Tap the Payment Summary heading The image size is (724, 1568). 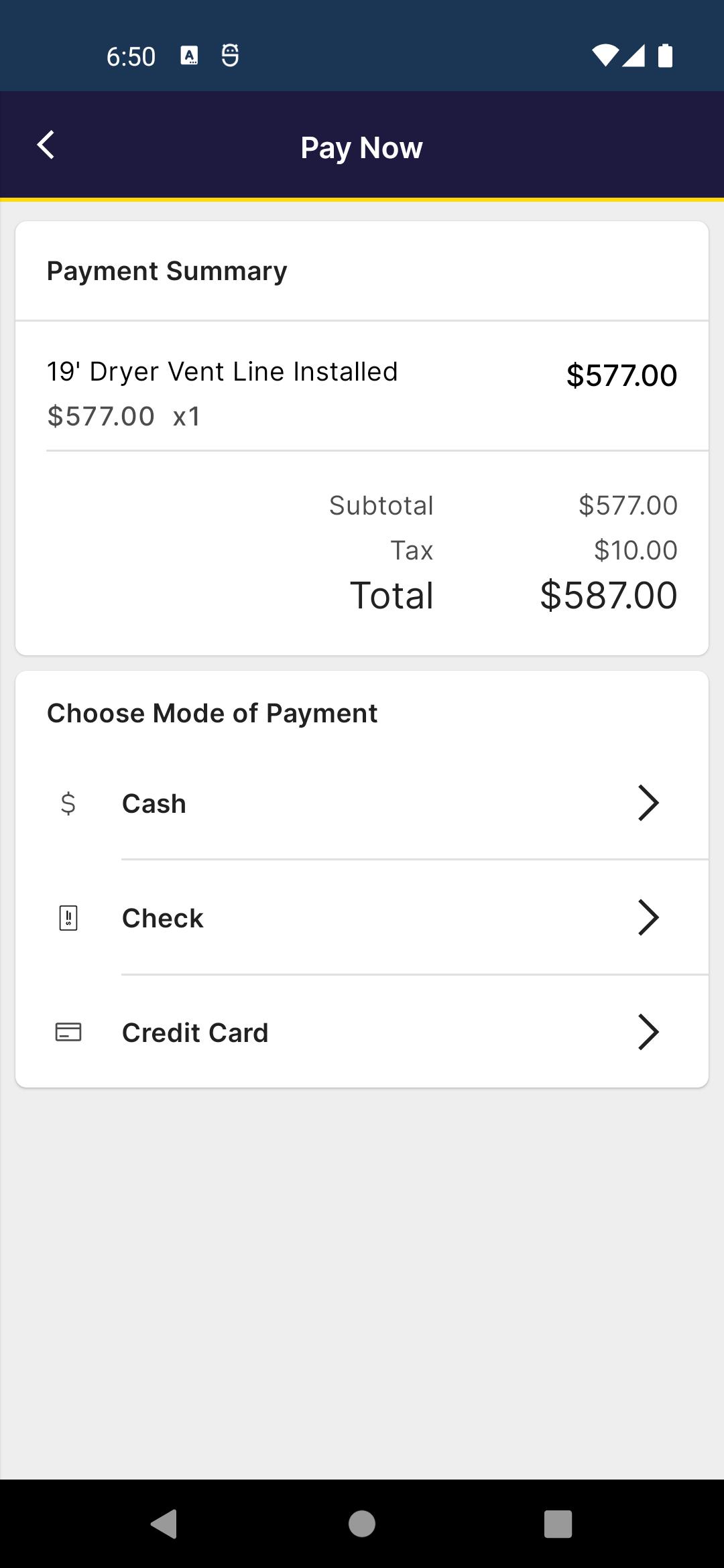coord(167,271)
